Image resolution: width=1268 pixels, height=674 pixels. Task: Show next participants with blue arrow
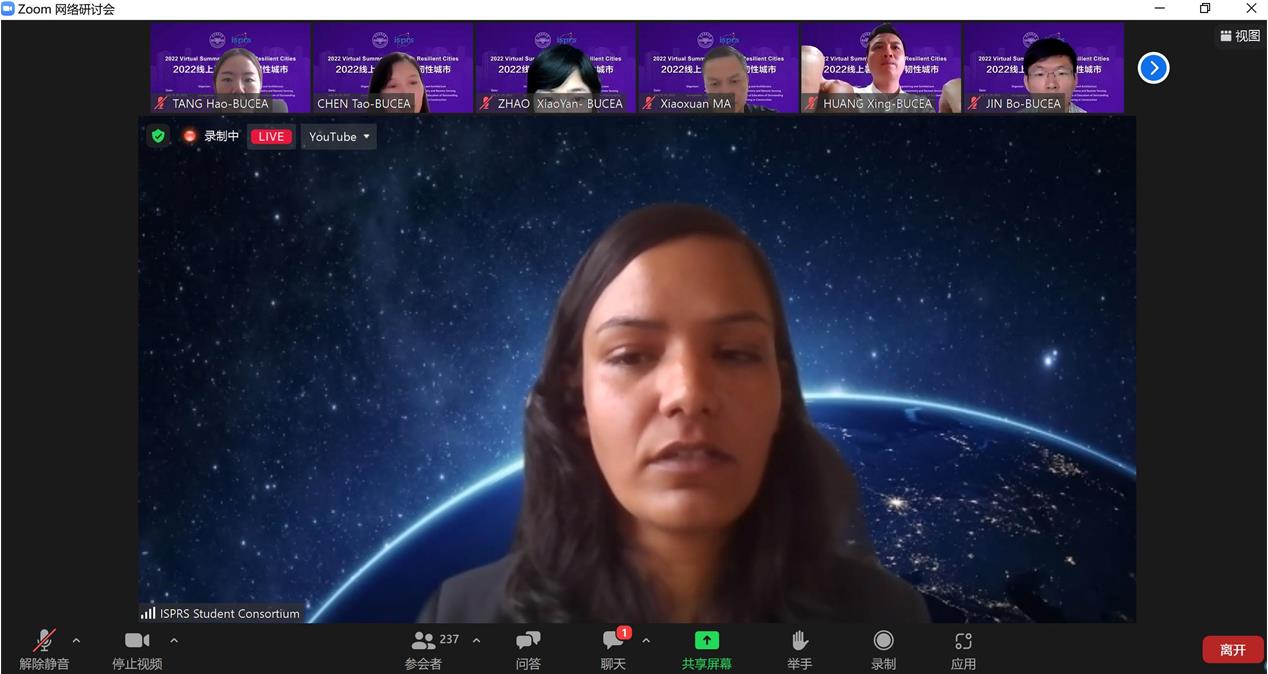point(1153,68)
